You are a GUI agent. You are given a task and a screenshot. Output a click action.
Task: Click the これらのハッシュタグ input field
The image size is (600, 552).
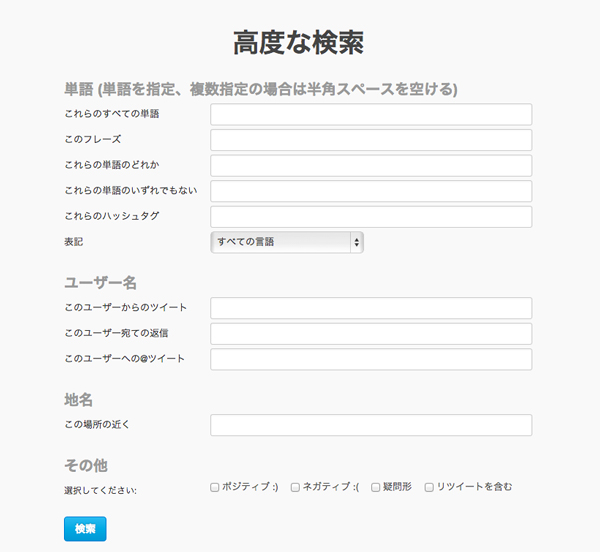point(370,216)
